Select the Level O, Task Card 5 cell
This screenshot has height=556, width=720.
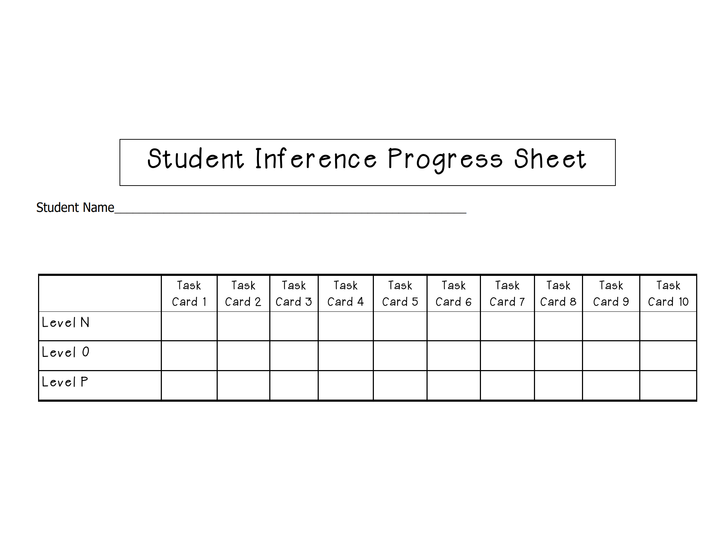tap(400, 355)
